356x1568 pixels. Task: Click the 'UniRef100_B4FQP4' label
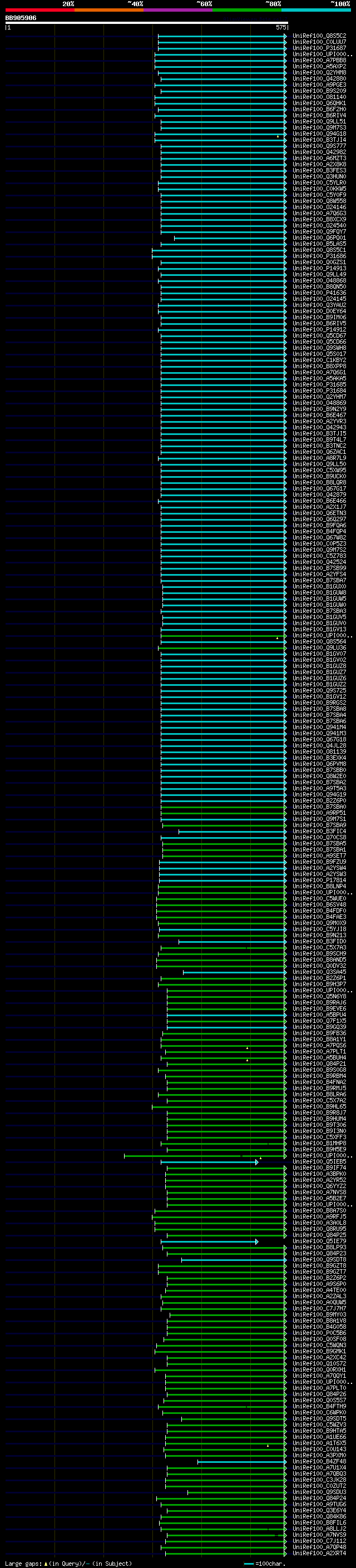click(319, 531)
